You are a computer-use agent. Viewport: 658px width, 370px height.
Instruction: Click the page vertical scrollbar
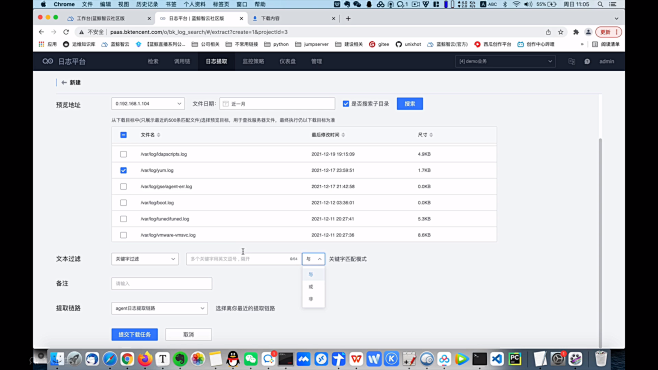coord(600,243)
